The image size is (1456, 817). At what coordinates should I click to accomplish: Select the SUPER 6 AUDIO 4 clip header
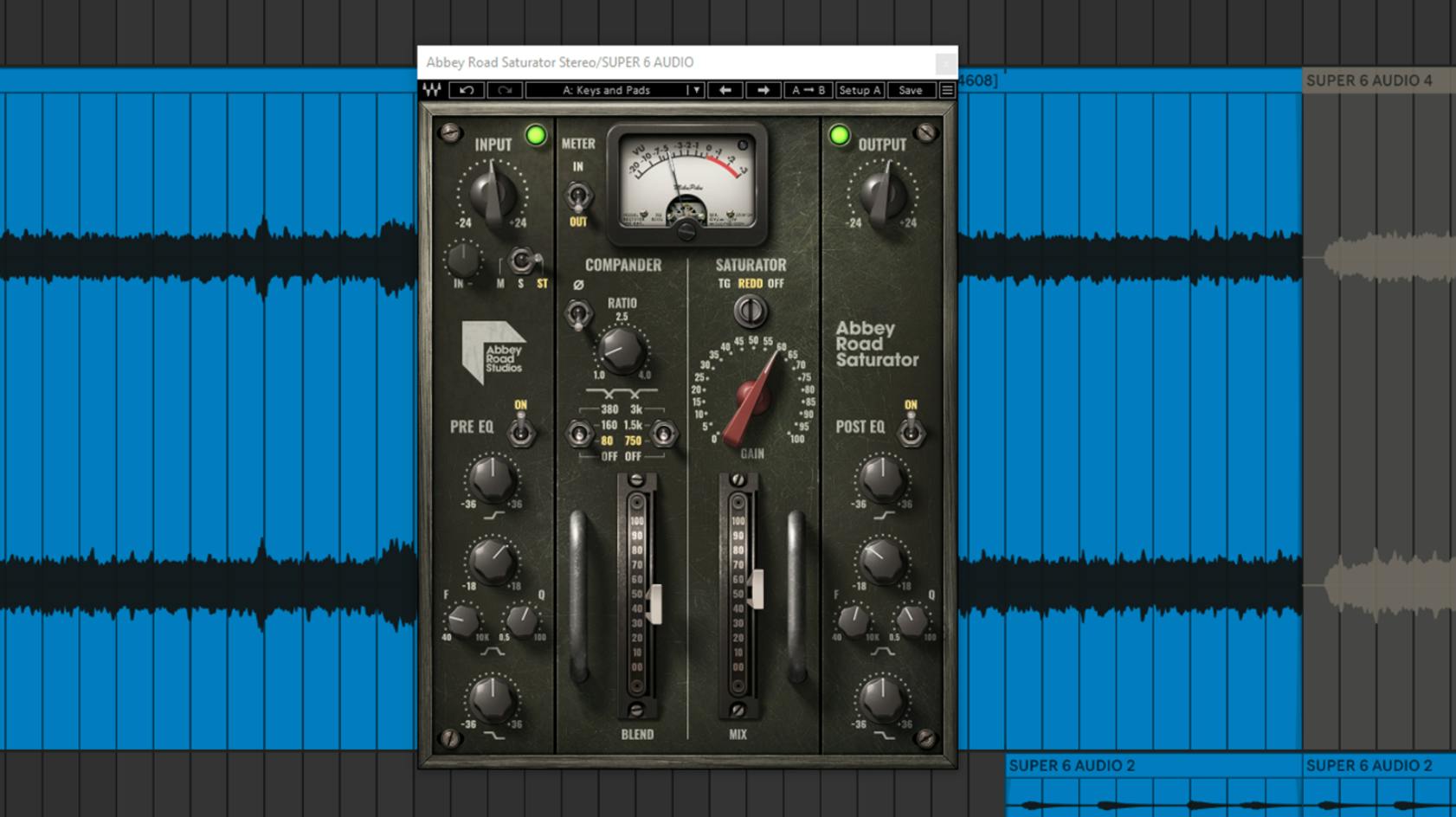[1379, 80]
